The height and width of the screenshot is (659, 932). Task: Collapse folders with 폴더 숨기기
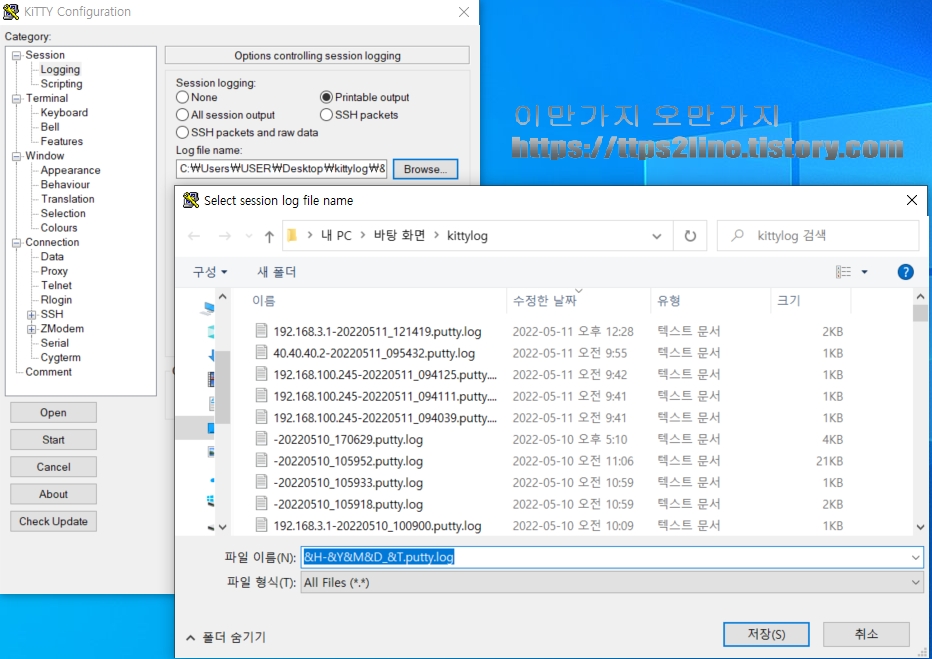coord(226,637)
